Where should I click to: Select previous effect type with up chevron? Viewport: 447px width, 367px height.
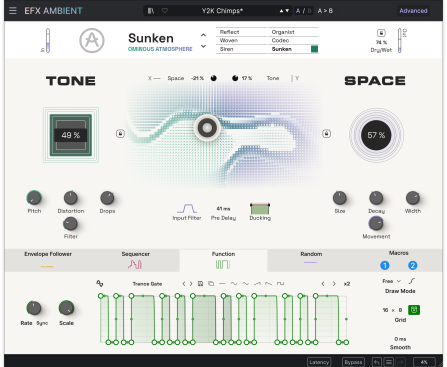(x=203, y=35)
